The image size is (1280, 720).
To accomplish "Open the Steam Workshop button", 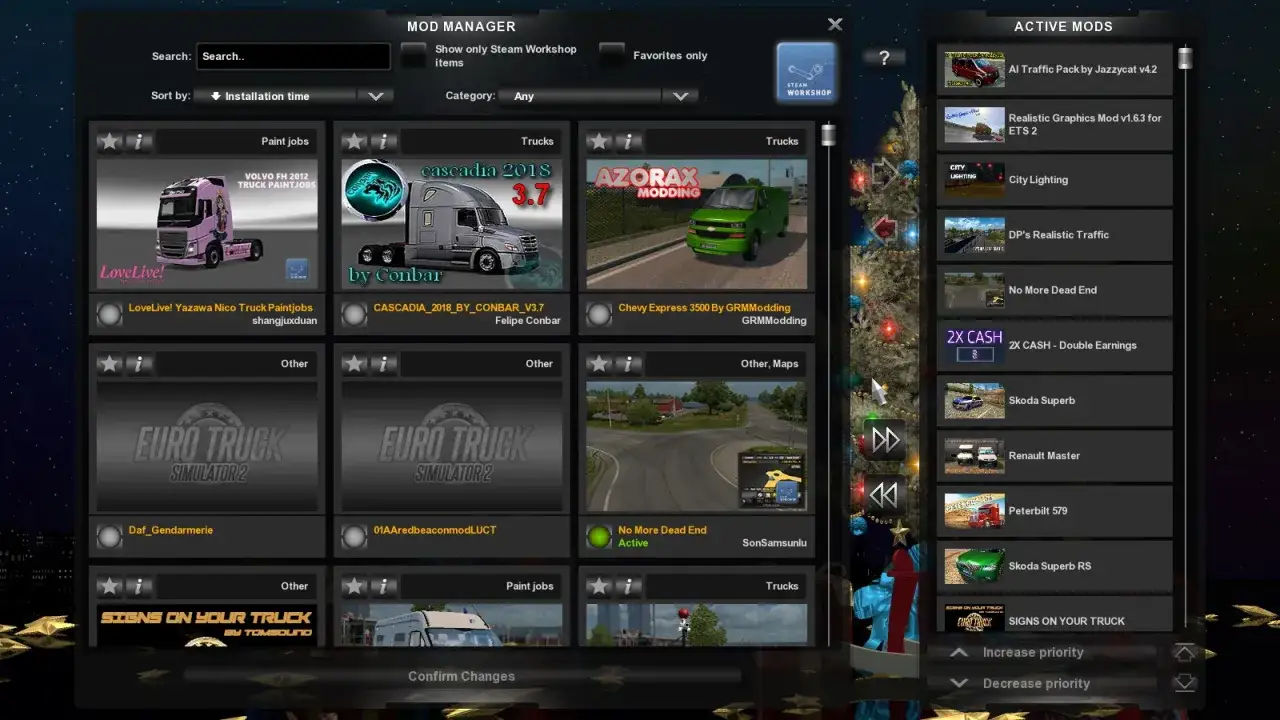I will pos(806,72).
